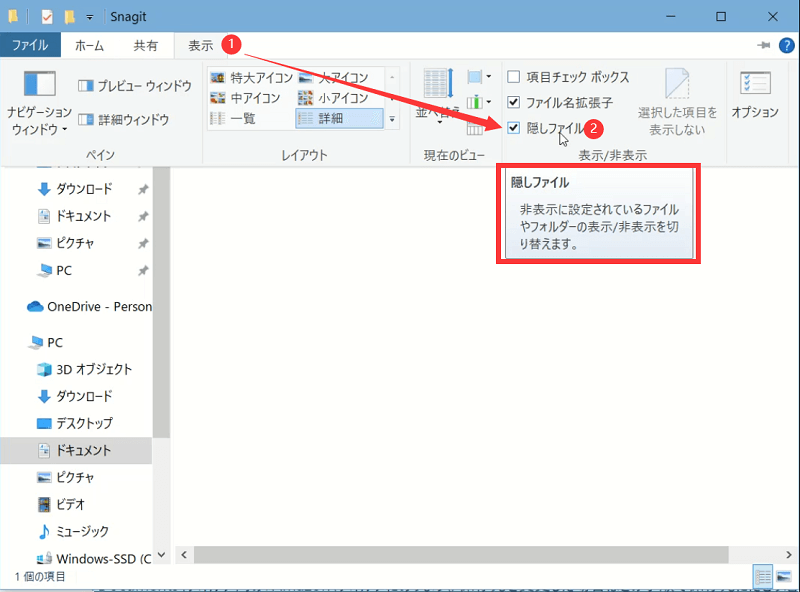
Task: Choose 中アイコン layout
Action: pyautogui.click(x=245, y=98)
